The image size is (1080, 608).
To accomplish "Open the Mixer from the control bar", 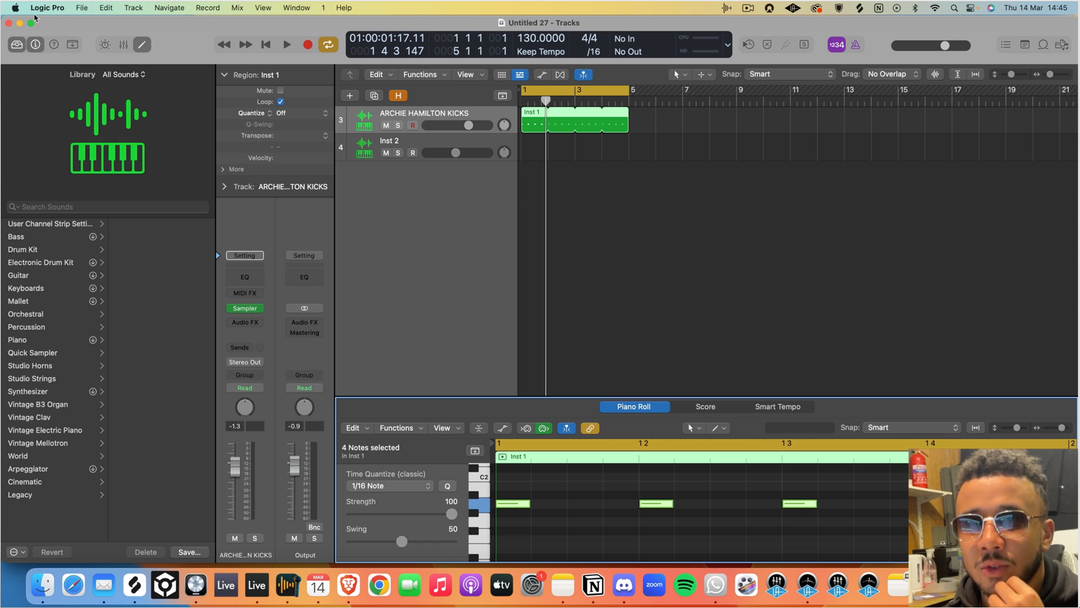I will coord(123,45).
